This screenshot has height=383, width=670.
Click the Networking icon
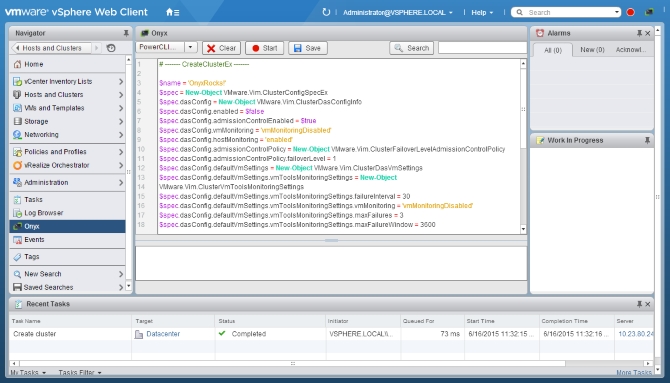click(17, 135)
